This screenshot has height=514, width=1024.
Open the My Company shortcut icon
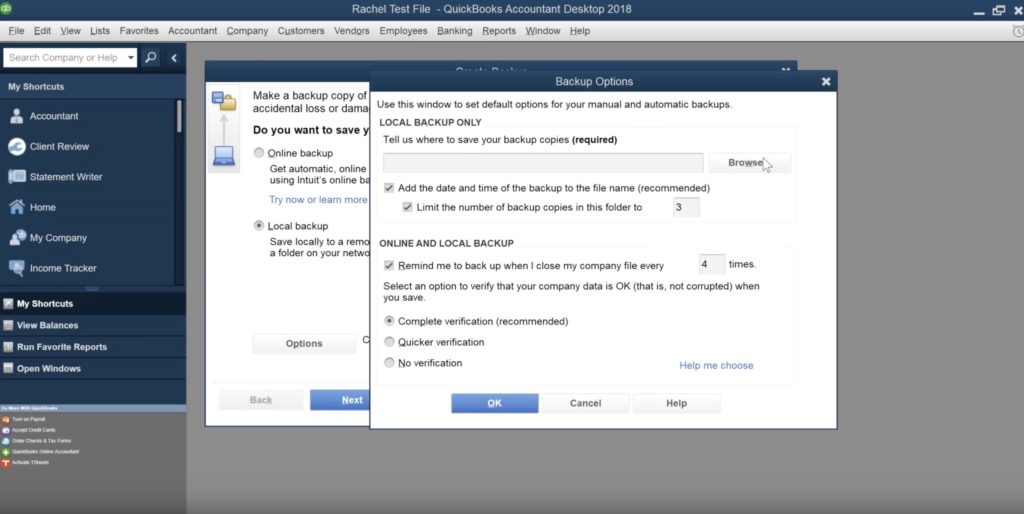(16, 238)
